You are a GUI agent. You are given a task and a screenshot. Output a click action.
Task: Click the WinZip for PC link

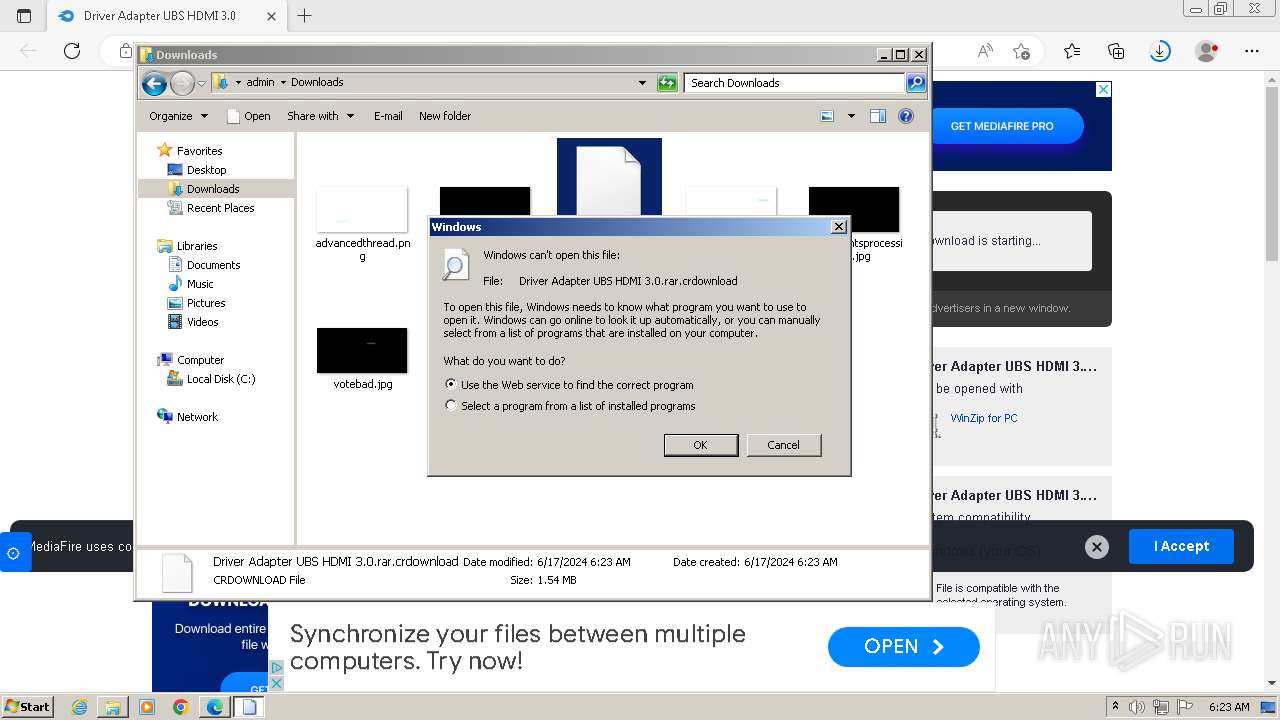[x=984, y=418]
